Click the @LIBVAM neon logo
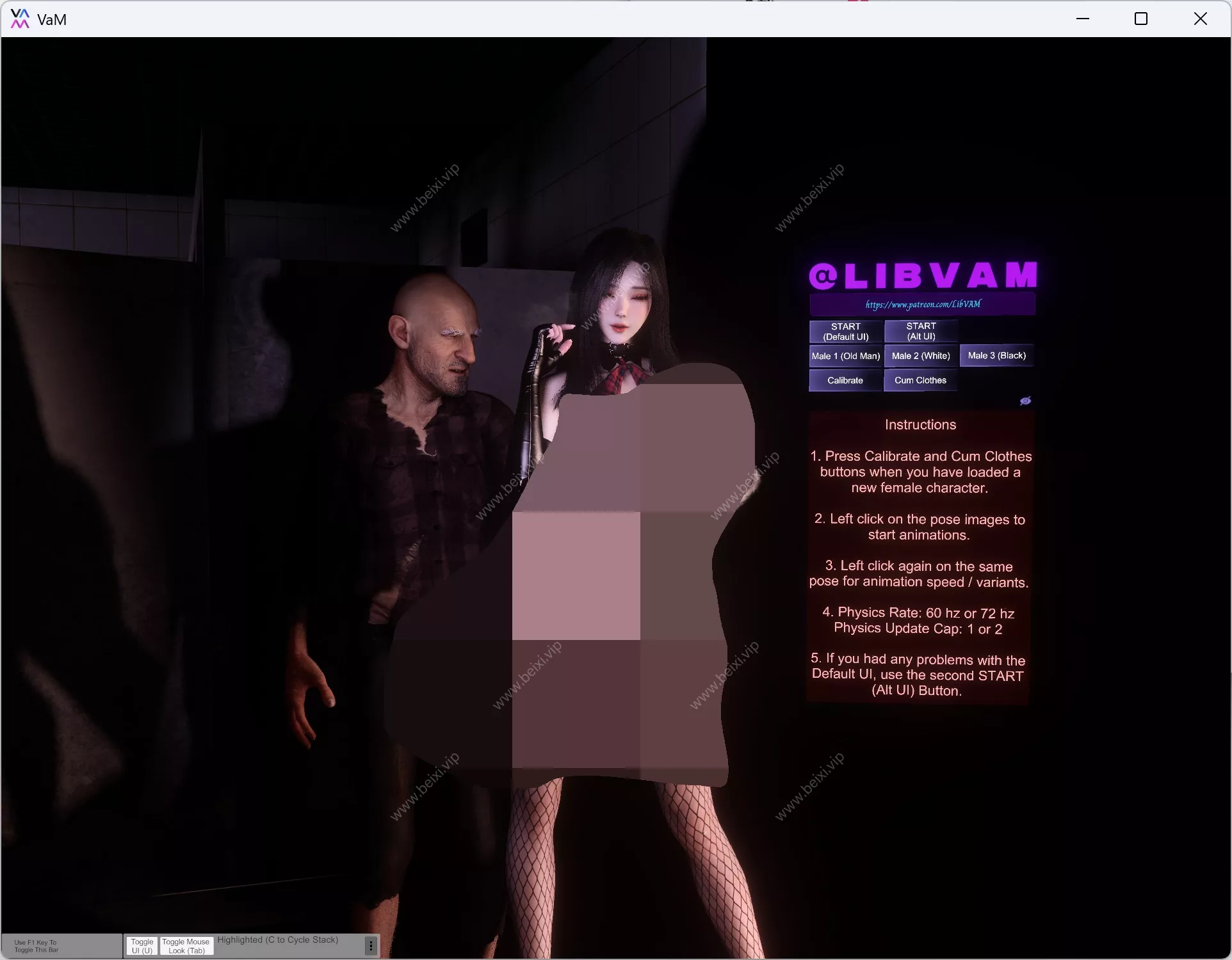Screen dimensions: 1232x960 pyautogui.click(x=923, y=275)
